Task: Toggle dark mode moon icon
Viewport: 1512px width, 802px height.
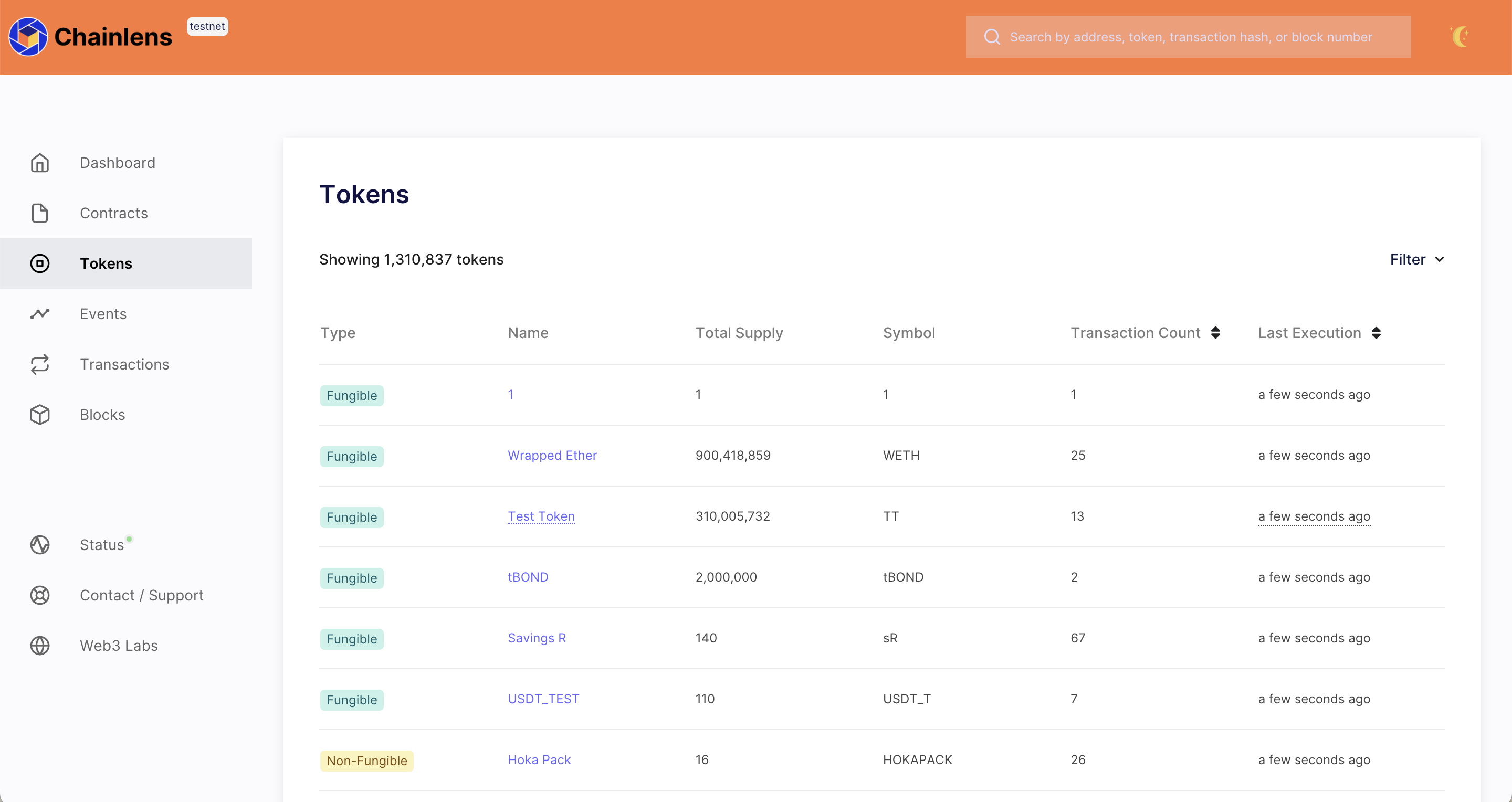Action: (x=1459, y=36)
